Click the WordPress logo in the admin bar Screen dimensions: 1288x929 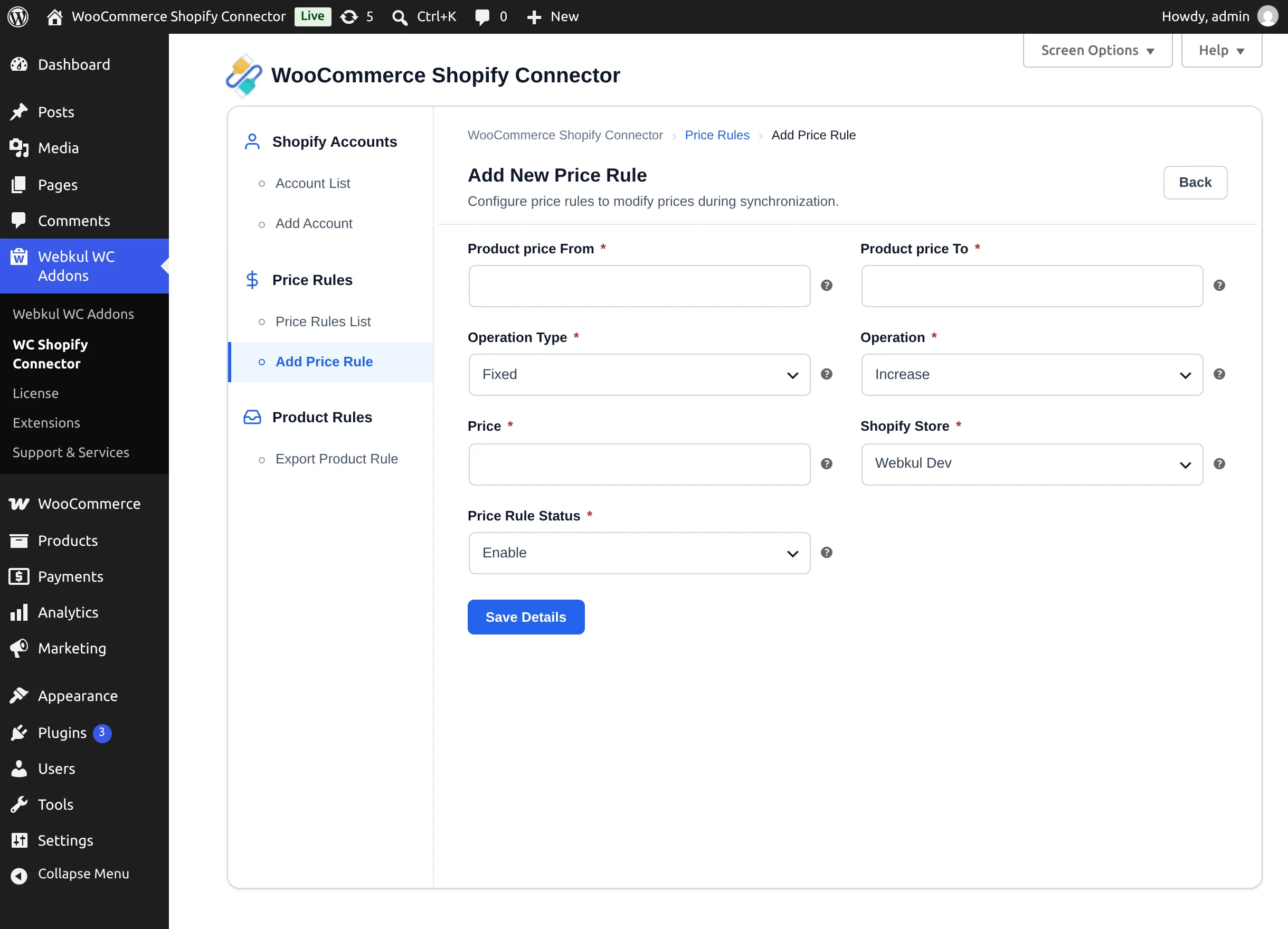(x=18, y=16)
